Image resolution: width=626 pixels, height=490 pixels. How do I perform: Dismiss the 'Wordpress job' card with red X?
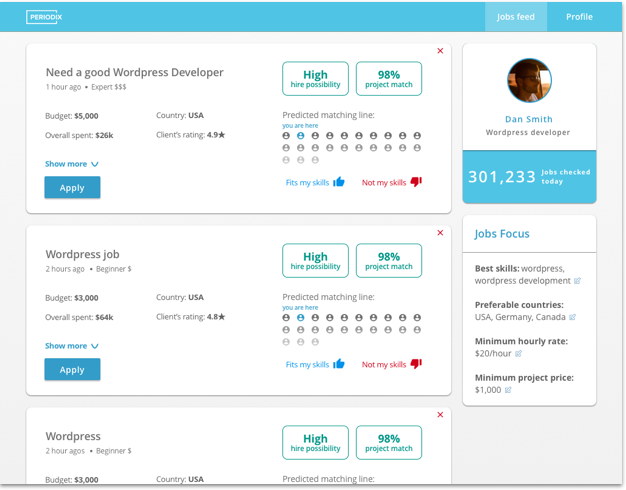440,233
